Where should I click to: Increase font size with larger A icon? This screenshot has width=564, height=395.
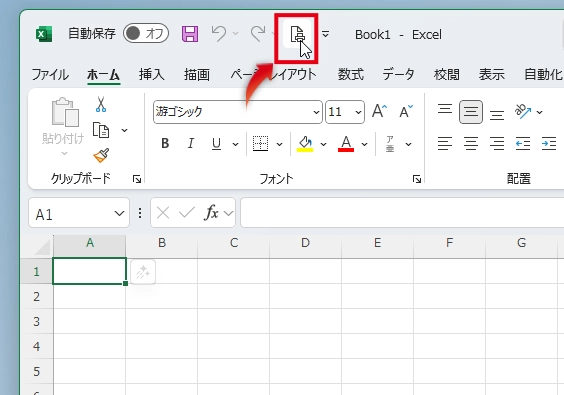(379, 112)
